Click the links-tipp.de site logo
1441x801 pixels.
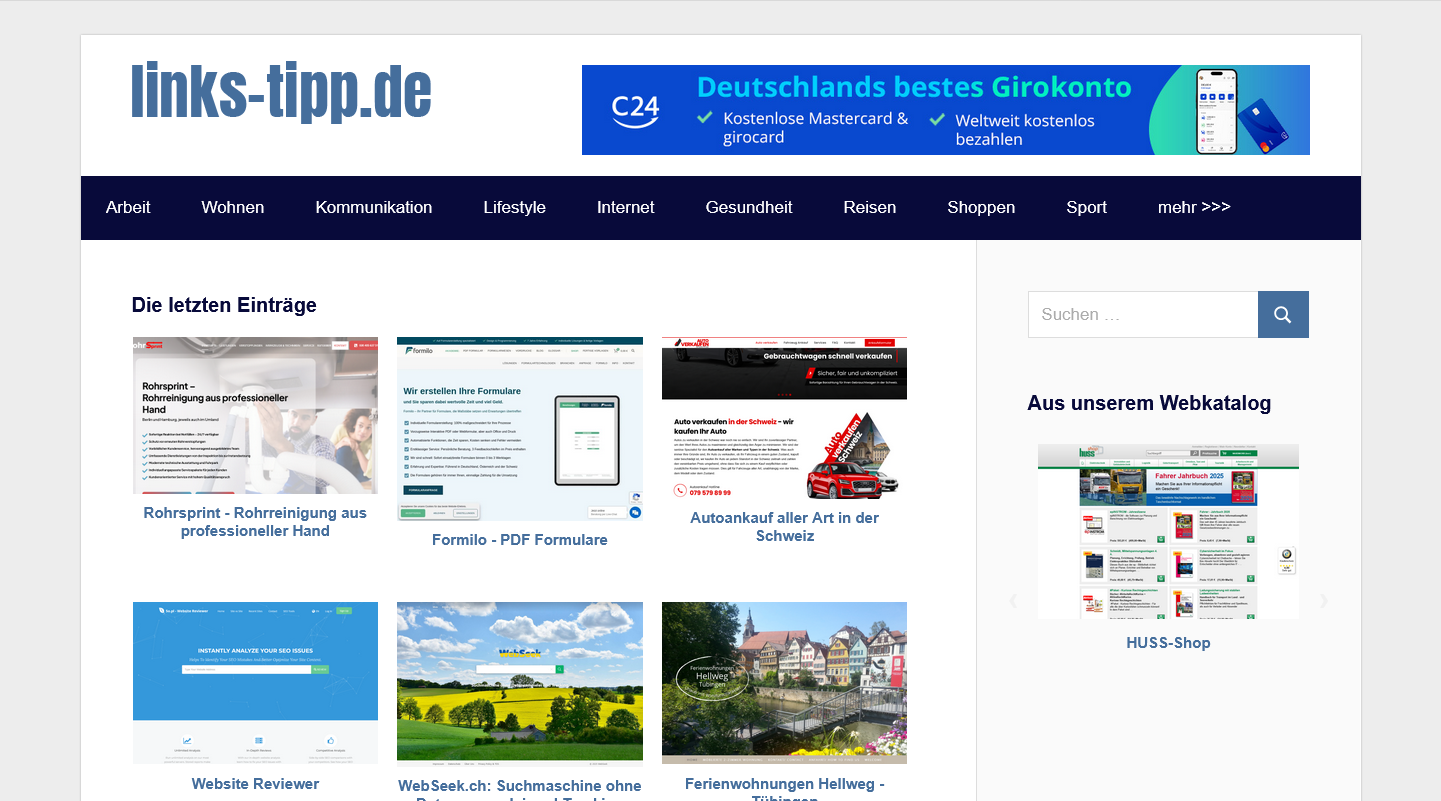click(x=281, y=92)
